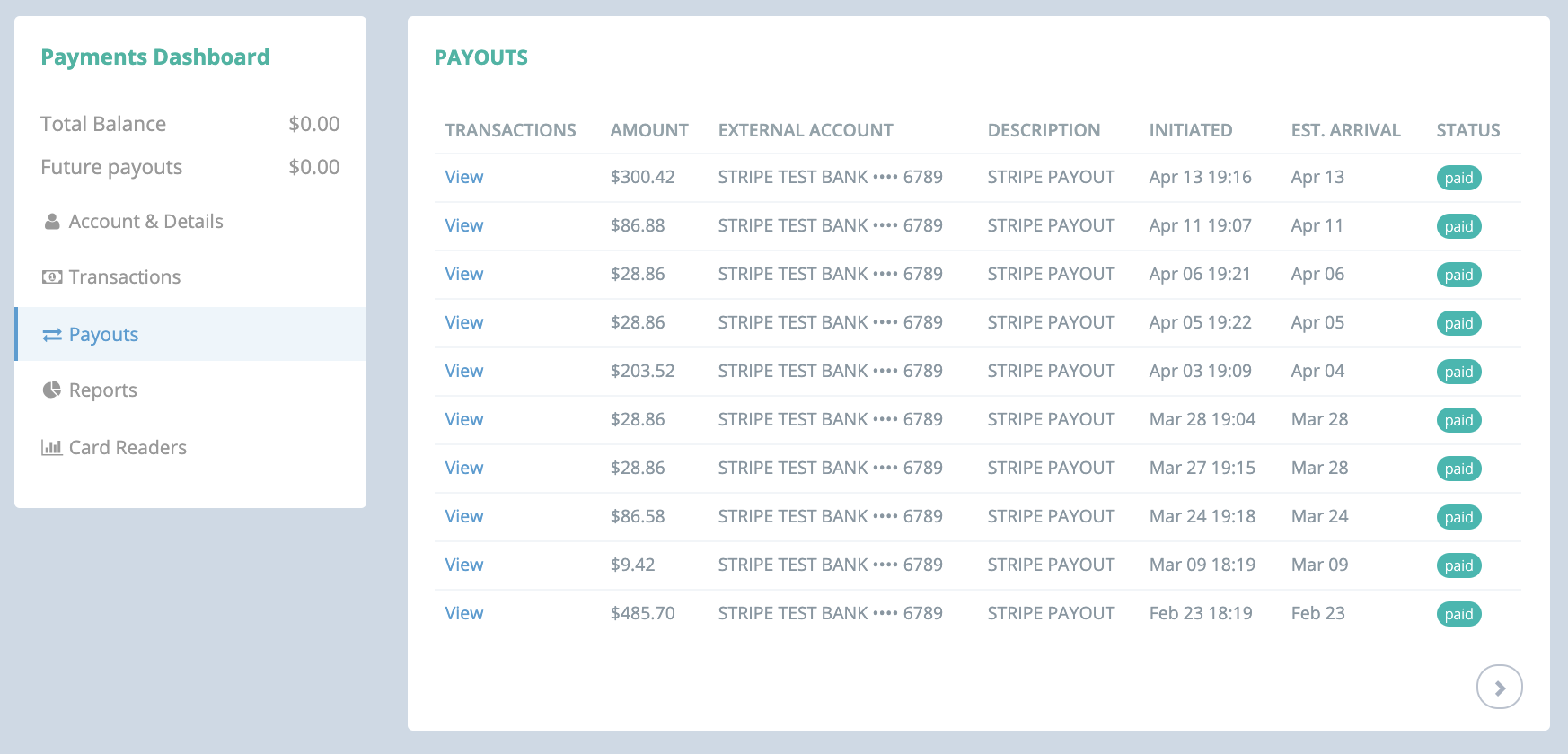The image size is (1568, 754).
Task: Click the DESCRIPTION column header
Action: click(1044, 130)
